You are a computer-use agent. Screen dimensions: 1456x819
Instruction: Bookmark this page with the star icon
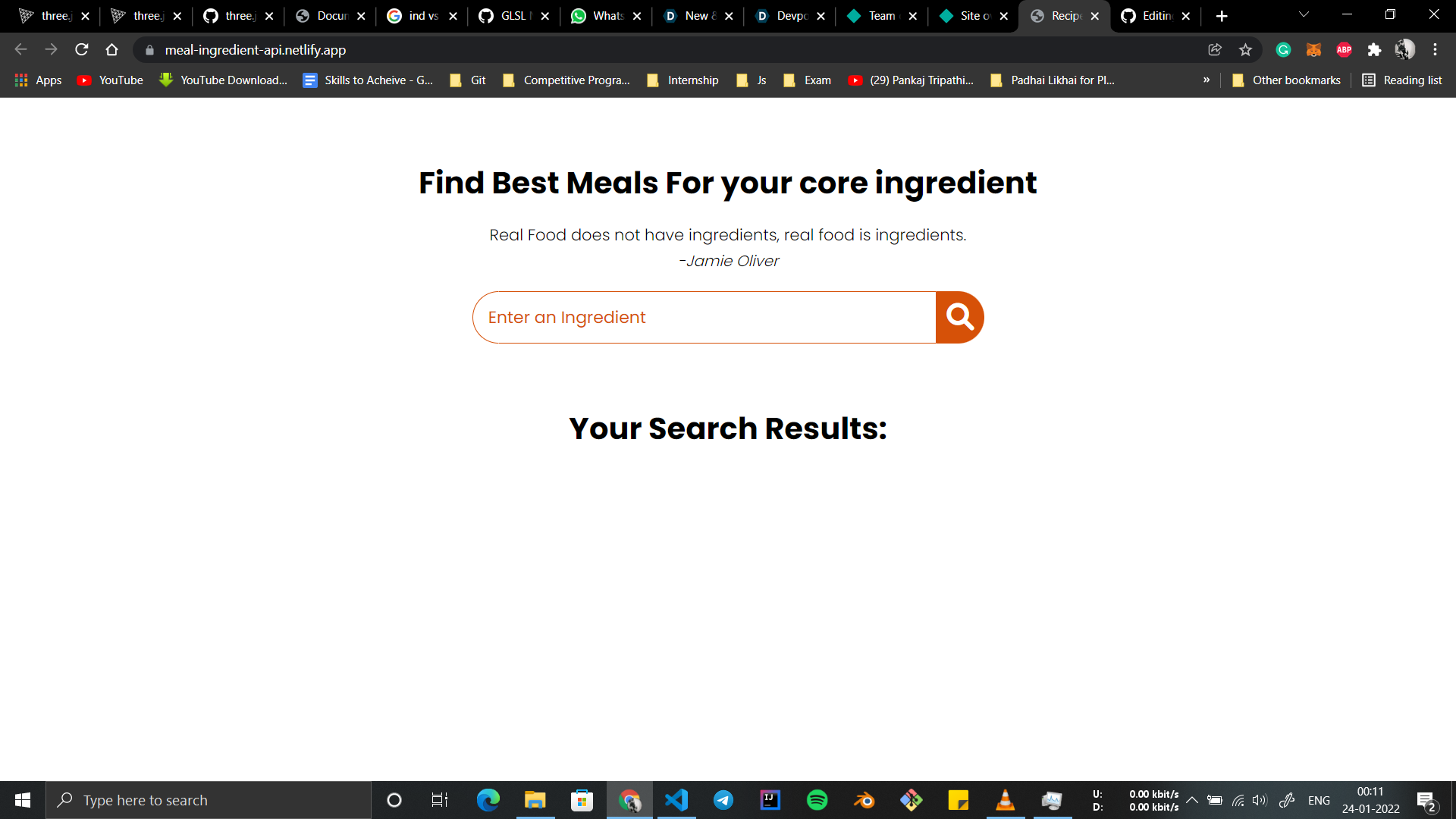coord(1245,49)
